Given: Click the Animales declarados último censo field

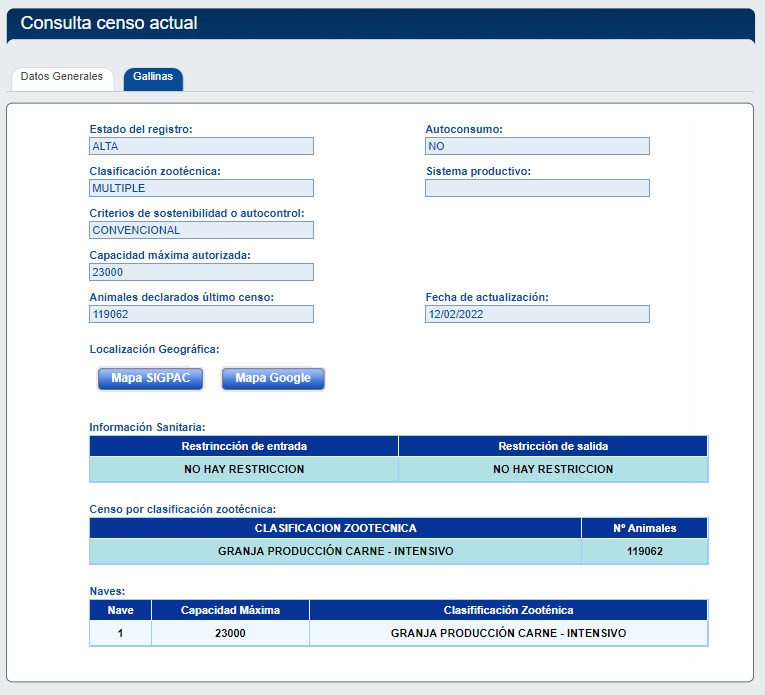Looking at the screenshot, I should point(201,314).
